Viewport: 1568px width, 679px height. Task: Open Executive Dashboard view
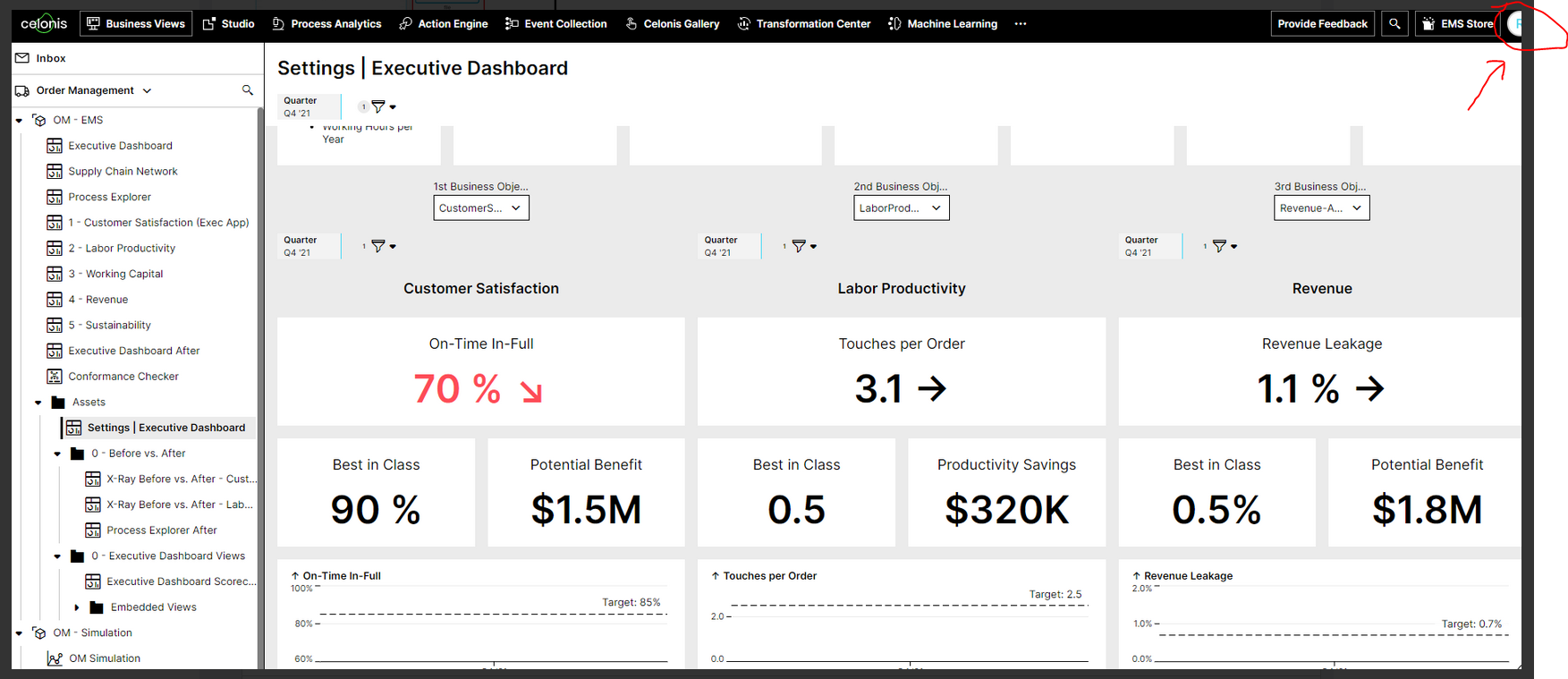click(120, 146)
